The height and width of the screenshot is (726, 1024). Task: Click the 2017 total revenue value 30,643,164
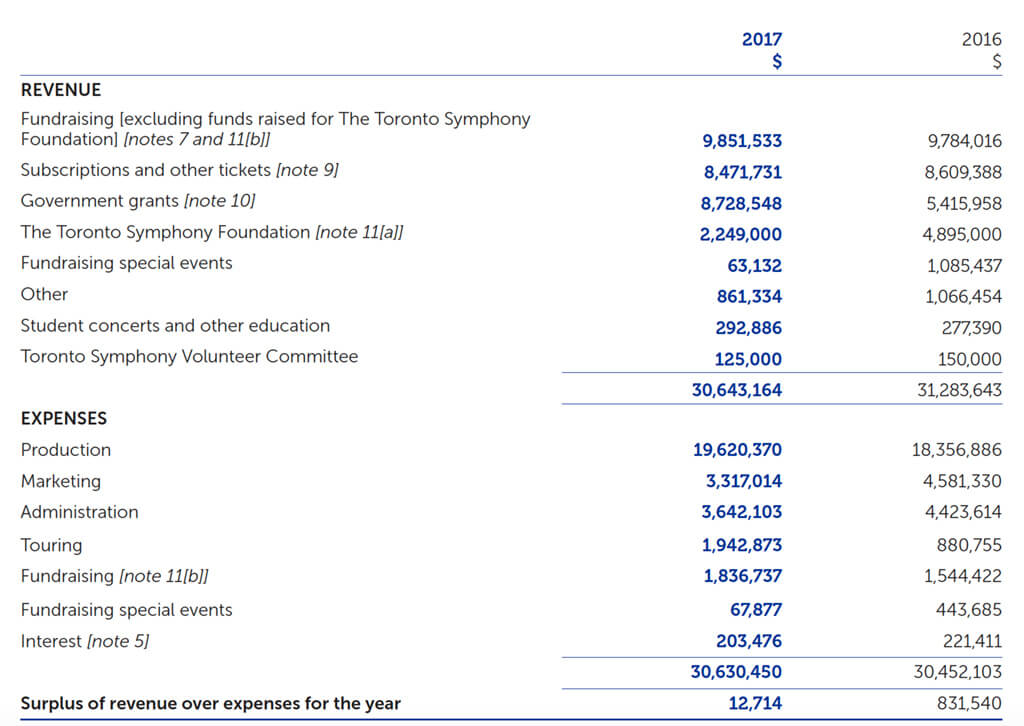736,390
